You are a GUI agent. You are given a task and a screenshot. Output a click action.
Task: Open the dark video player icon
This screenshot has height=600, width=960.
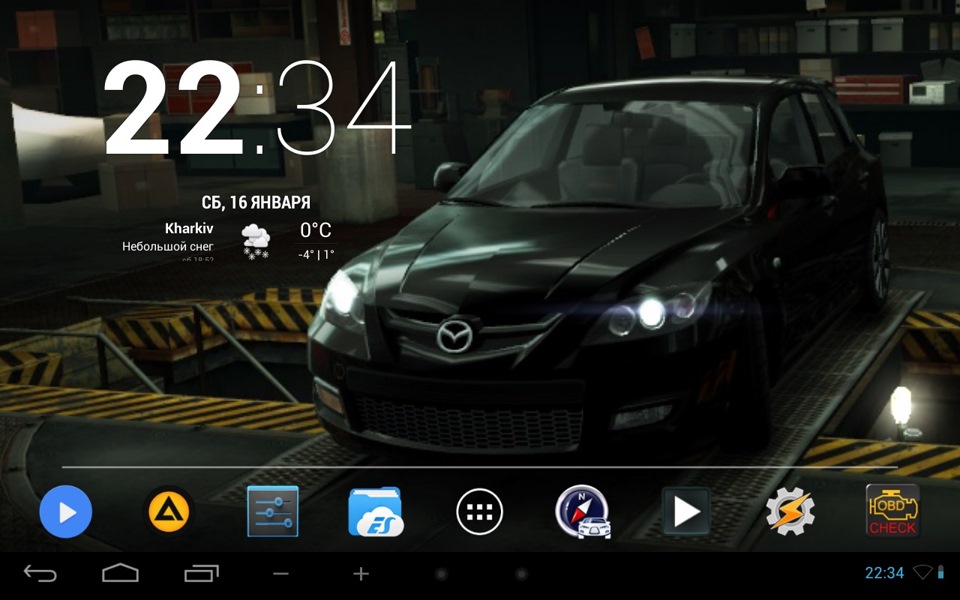(x=686, y=512)
